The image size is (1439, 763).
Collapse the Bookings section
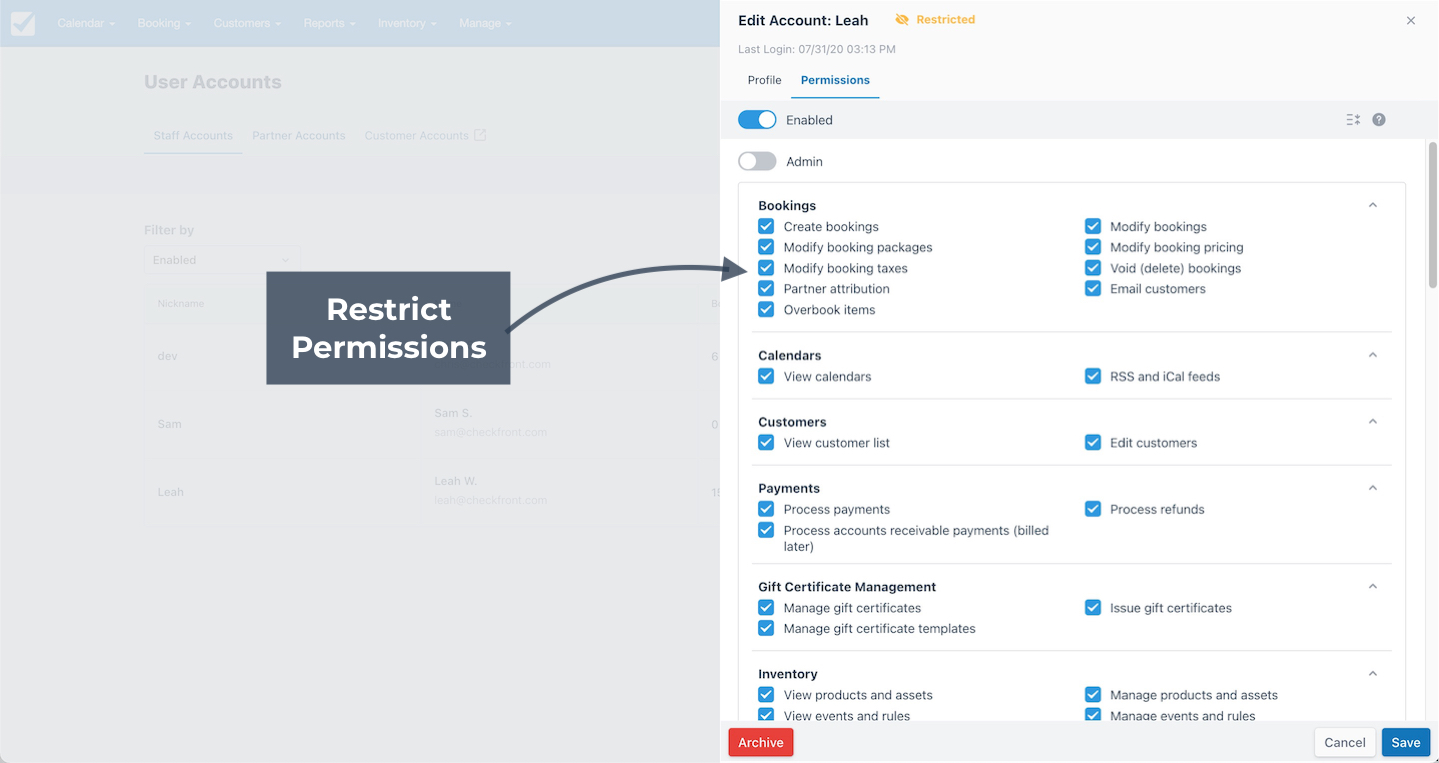coord(1373,205)
